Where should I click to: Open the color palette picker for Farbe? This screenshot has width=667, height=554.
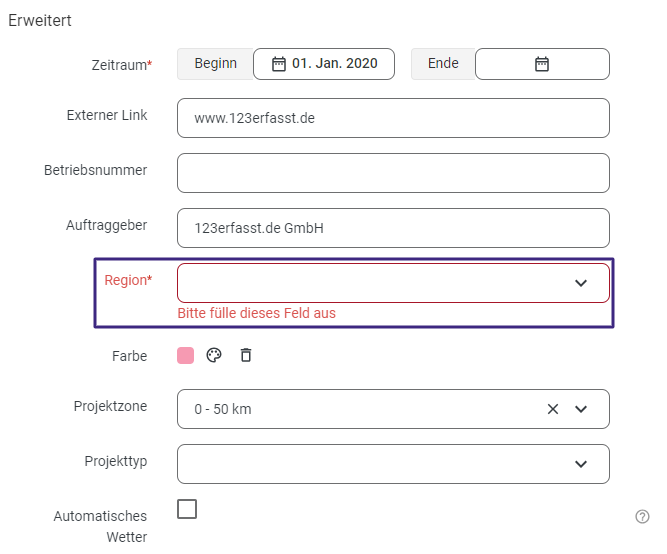tap(213, 356)
